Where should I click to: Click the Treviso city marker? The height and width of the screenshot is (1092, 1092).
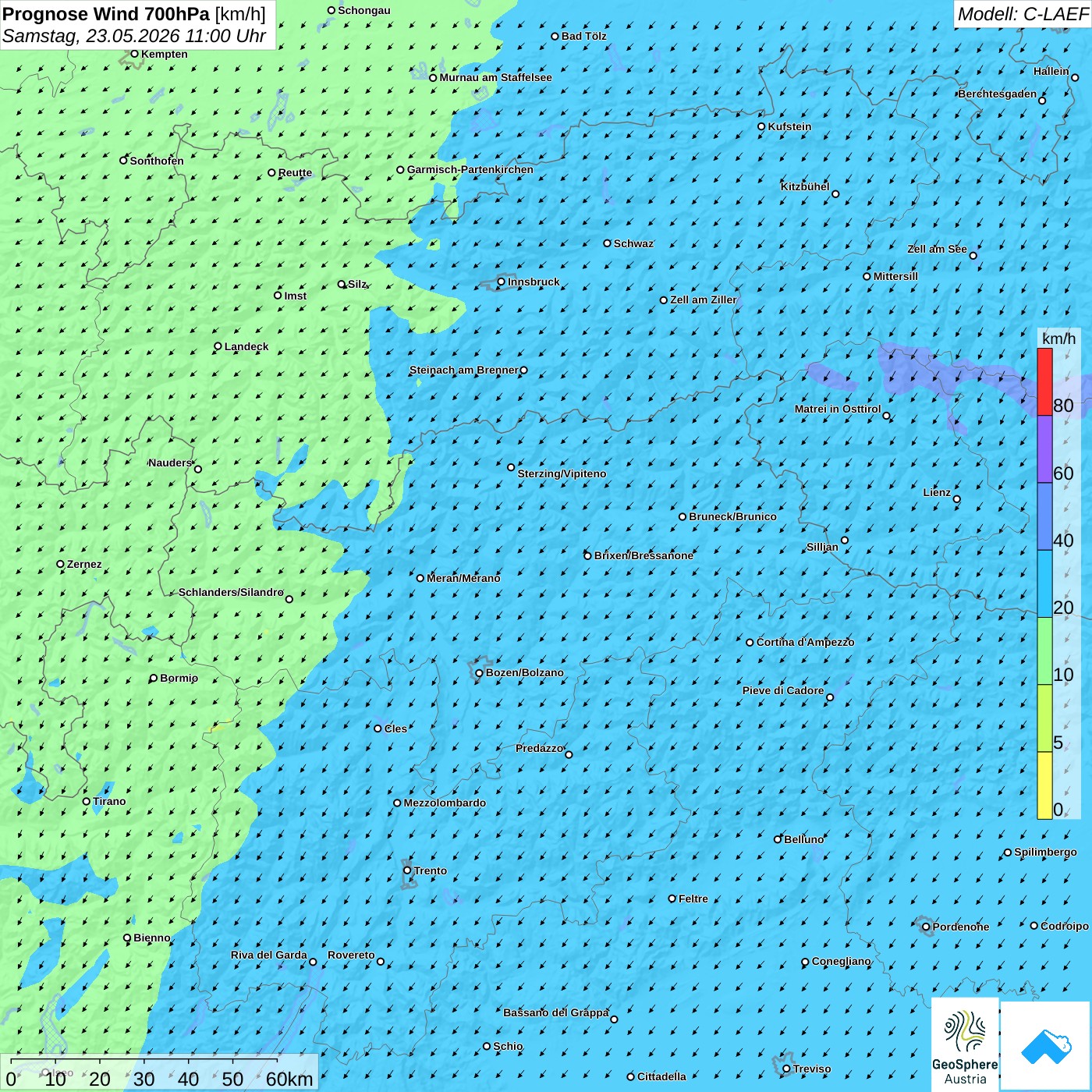787,1069
